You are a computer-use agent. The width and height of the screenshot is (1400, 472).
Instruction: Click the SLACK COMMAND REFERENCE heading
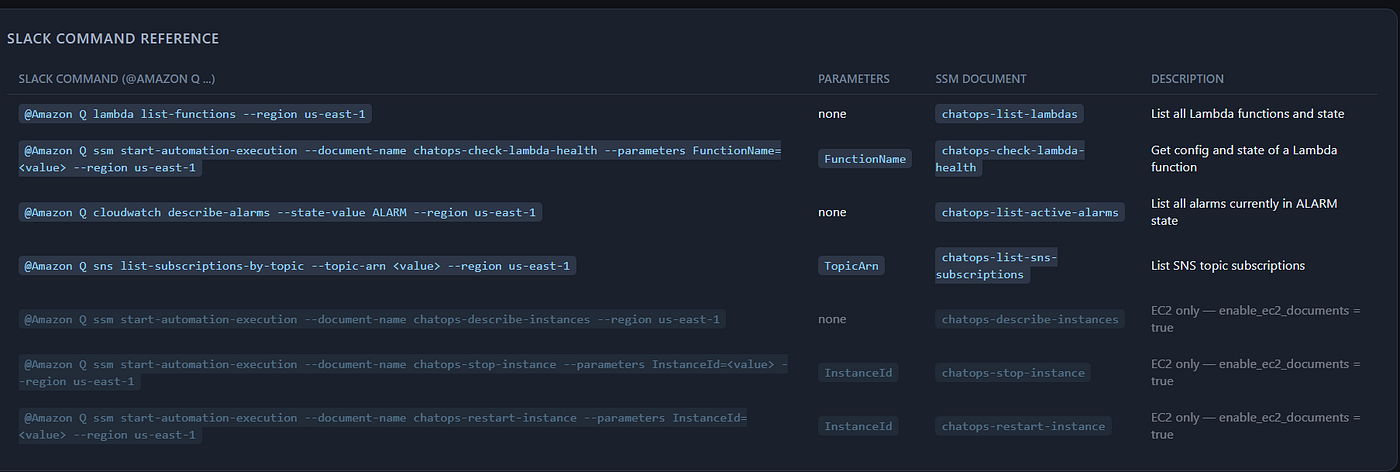tap(113, 39)
